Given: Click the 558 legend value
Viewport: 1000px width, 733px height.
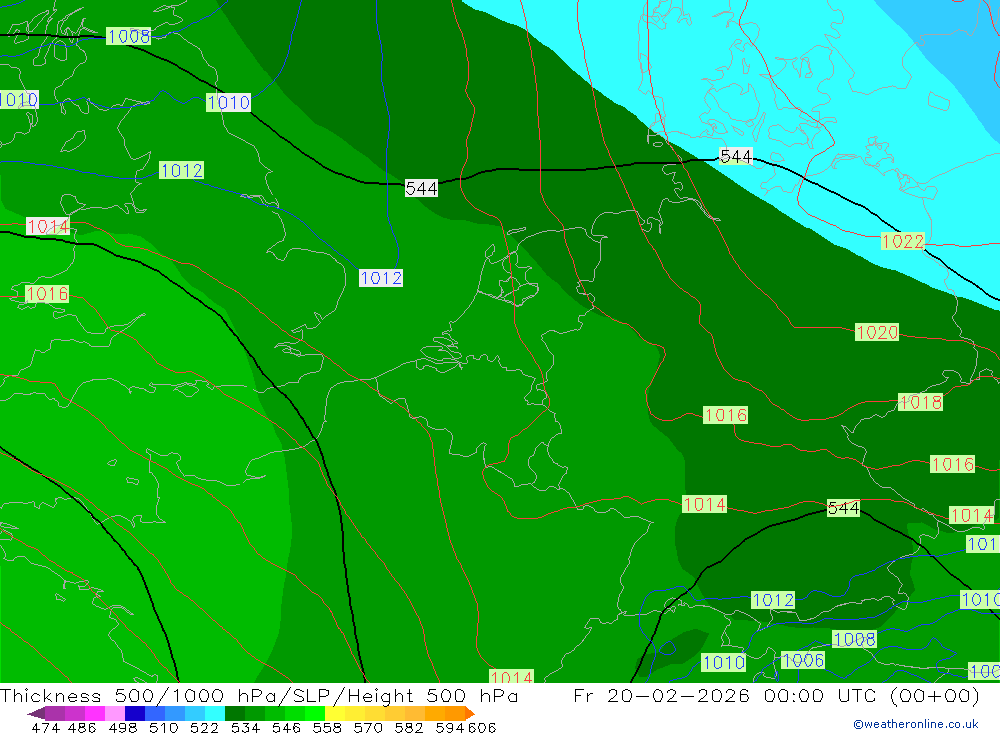Looking at the screenshot, I should (327, 728).
